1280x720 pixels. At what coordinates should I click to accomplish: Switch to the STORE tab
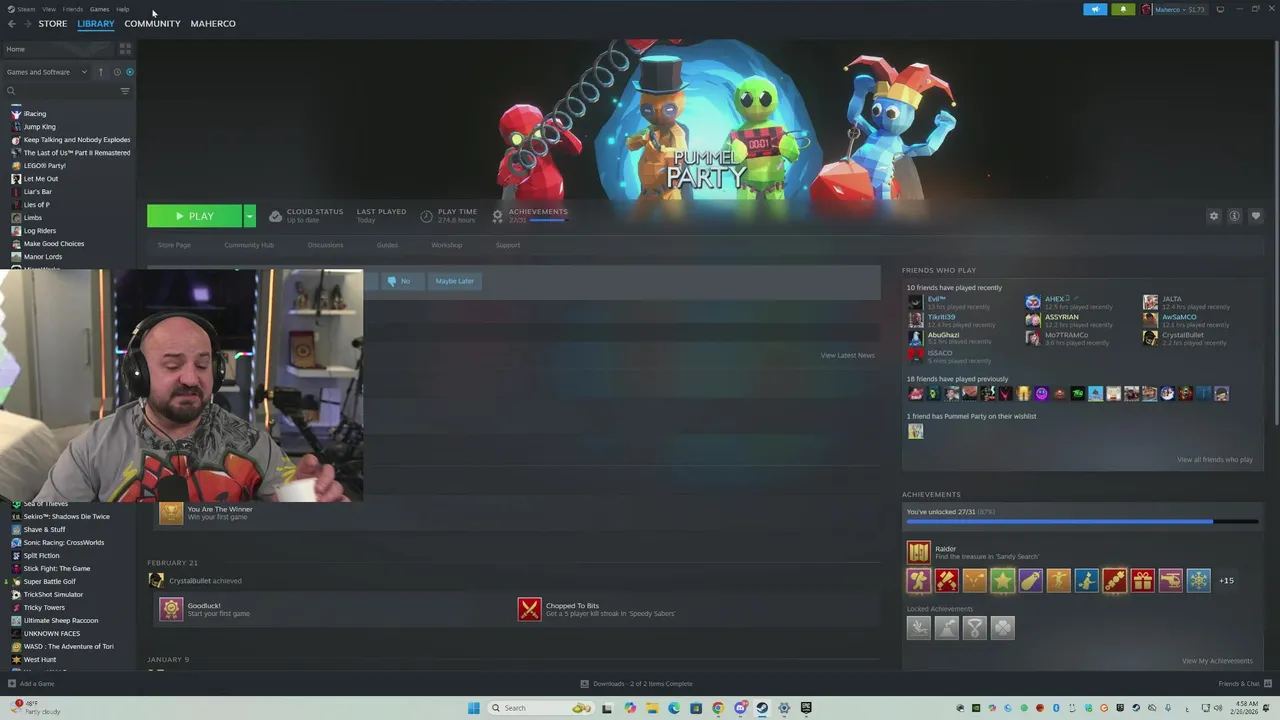pyautogui.click(x=53, y=24)
